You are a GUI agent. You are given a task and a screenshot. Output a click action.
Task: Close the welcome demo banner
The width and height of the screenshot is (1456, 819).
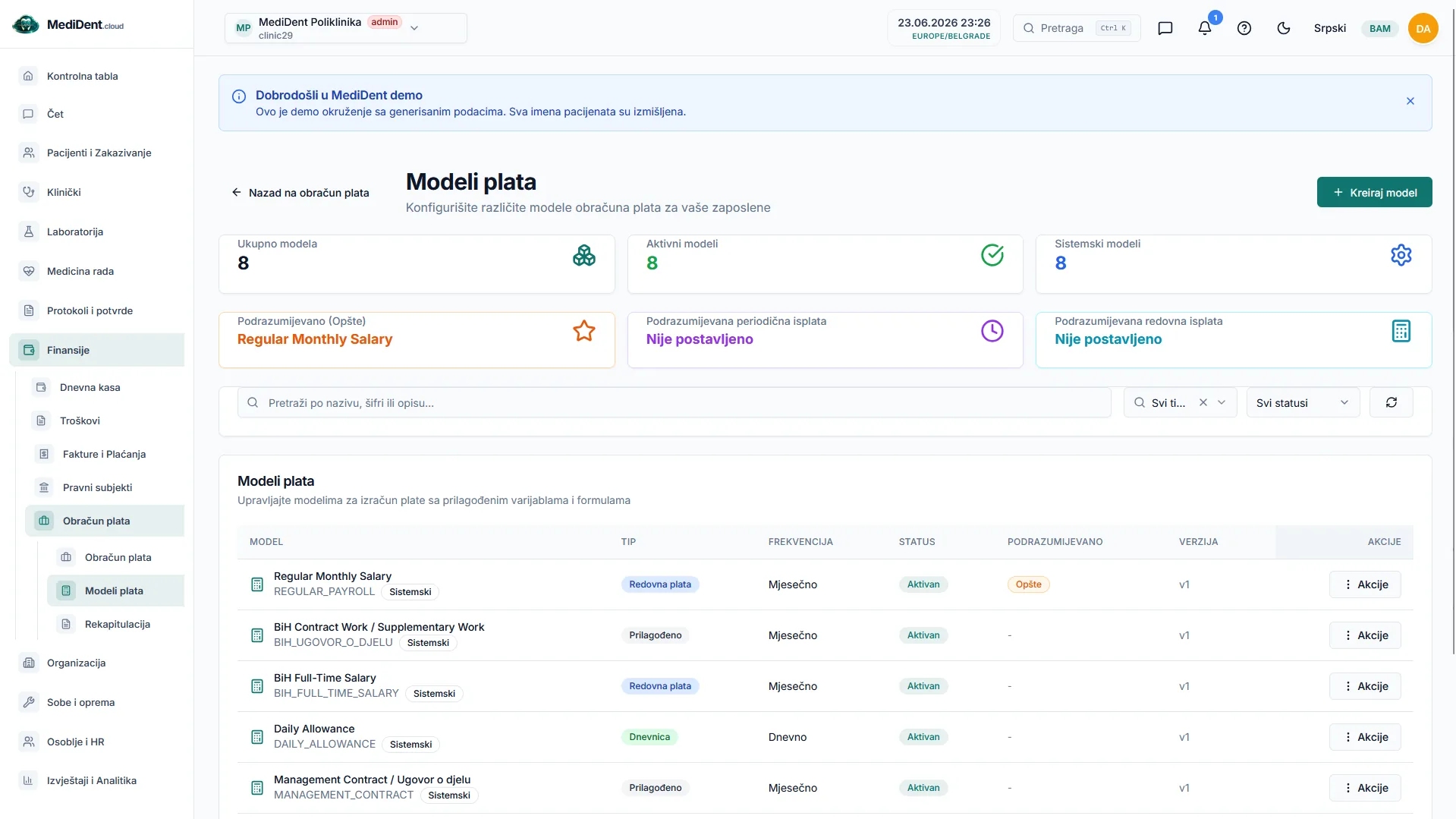coord(1410,101)
